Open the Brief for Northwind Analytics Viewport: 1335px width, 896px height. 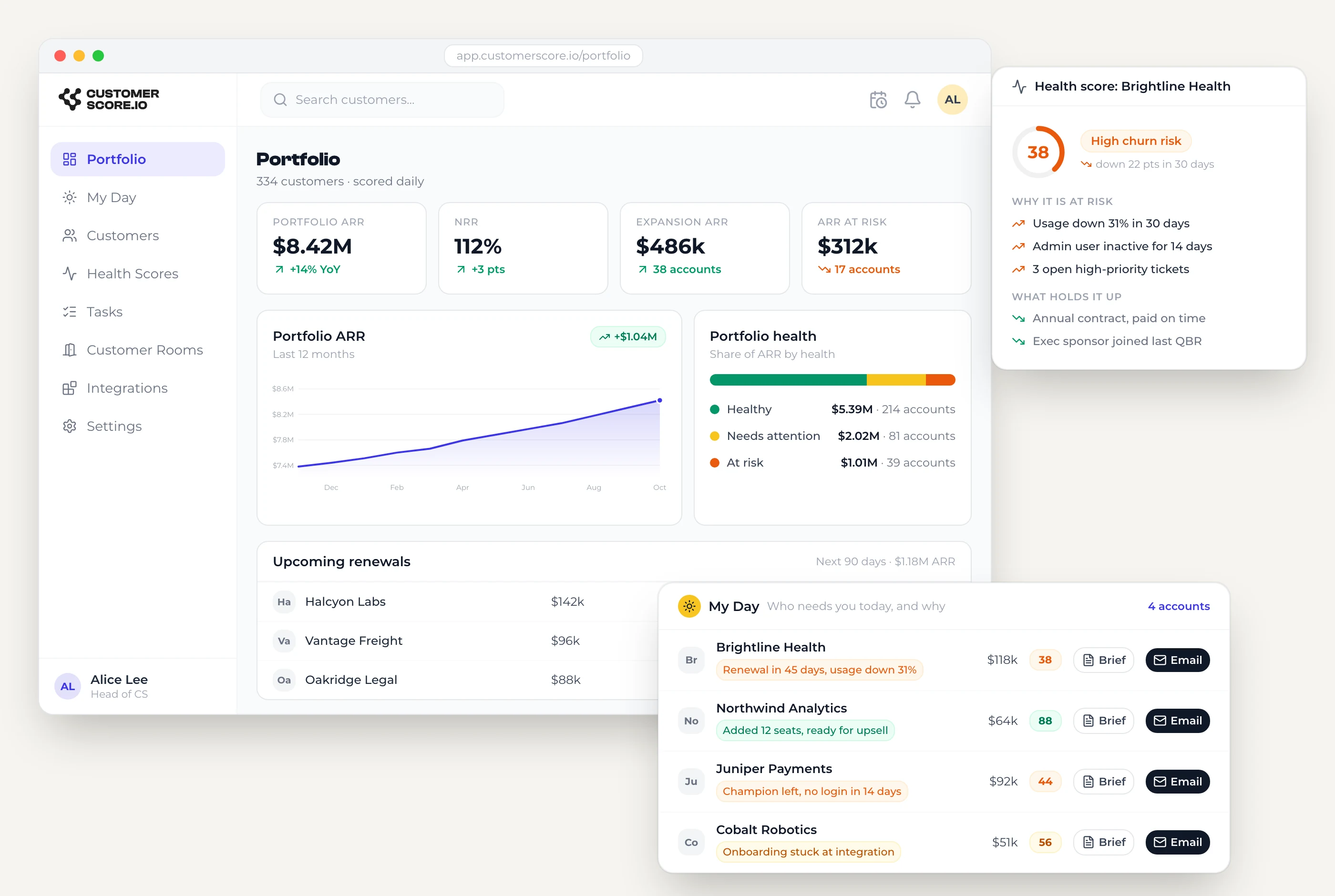1104,721
